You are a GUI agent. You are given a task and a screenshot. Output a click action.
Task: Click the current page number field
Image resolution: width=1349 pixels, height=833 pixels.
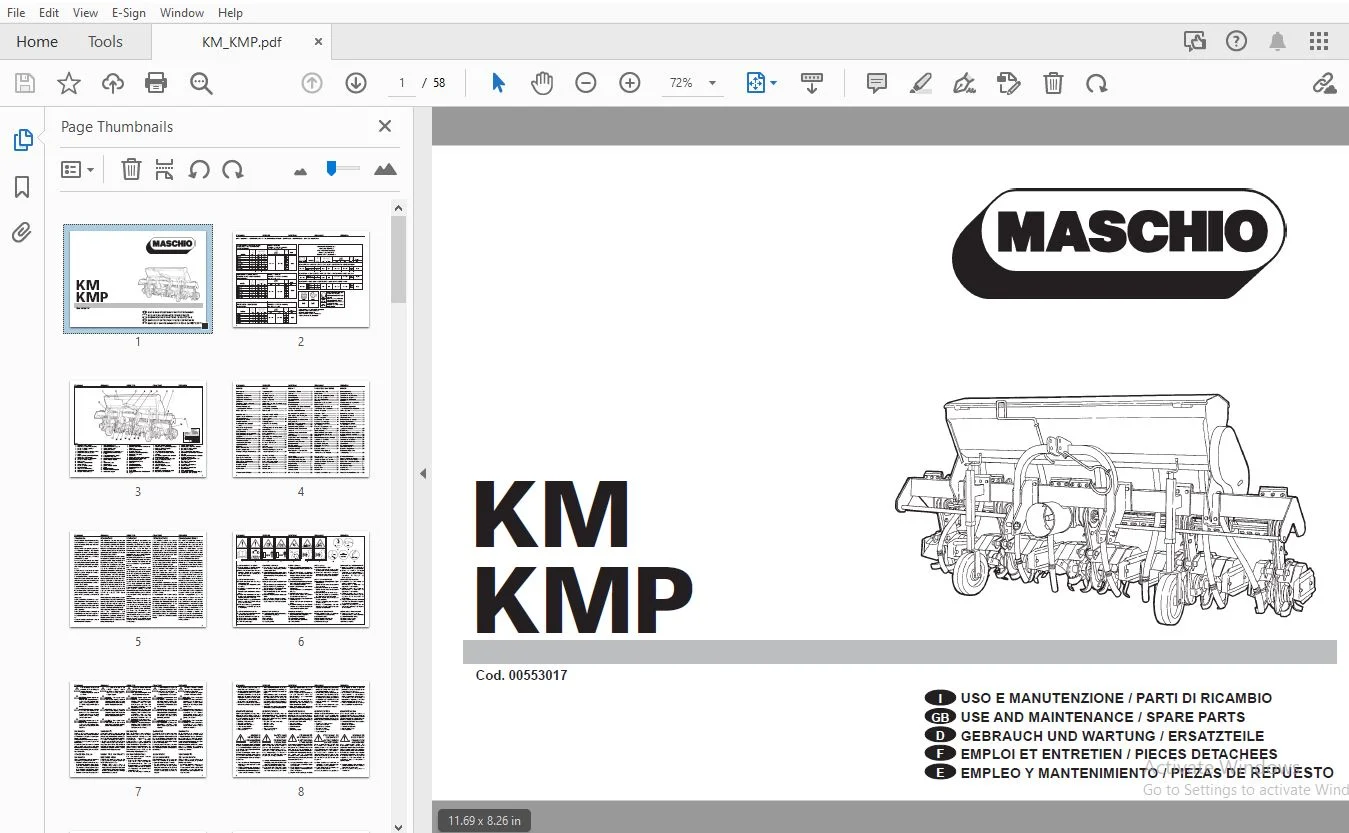(x=402, y=84)
